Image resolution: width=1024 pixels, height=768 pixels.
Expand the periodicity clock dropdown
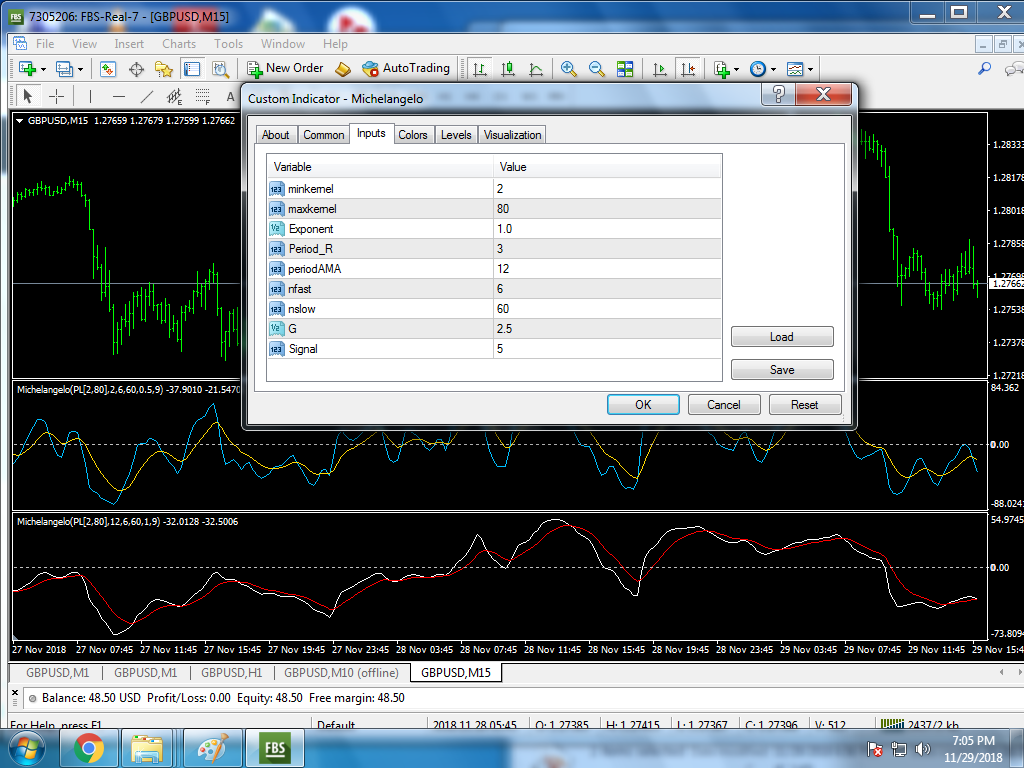(x=774, y=69)
